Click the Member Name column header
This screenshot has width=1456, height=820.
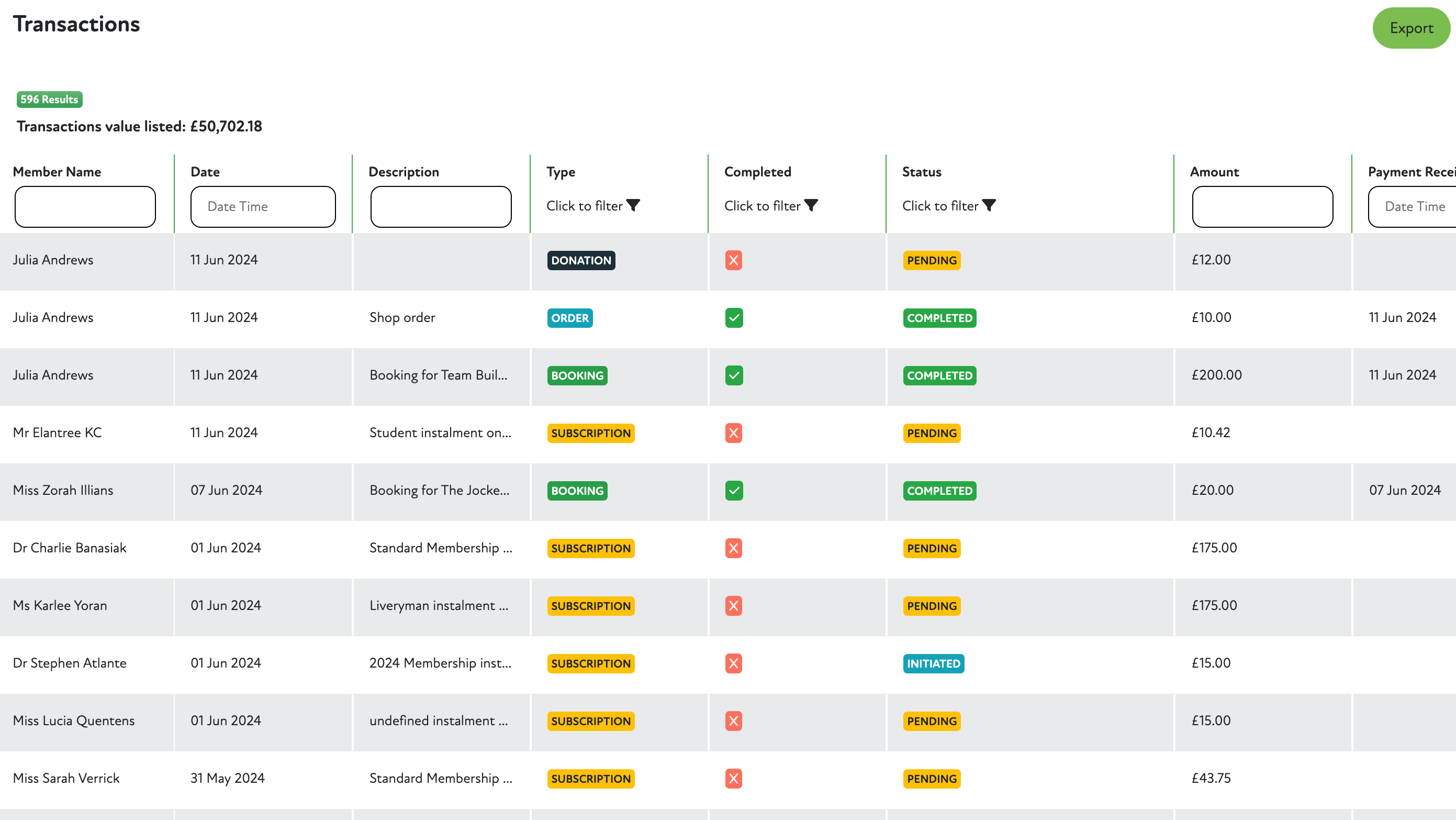[57, 172]
